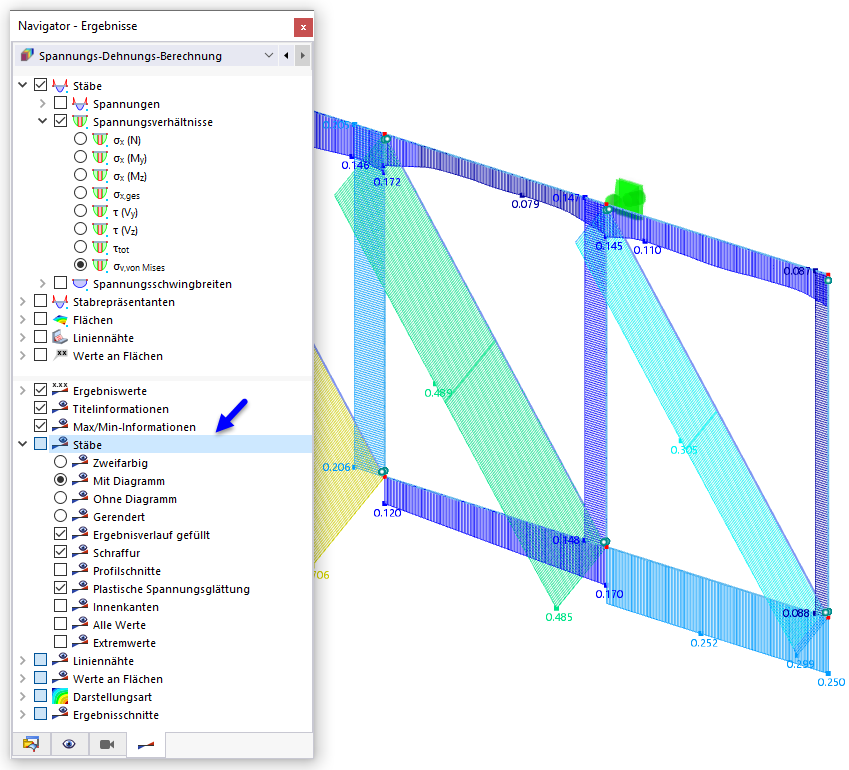This screenshot has width=849, height=770.
Task: Uncheck the Titelinformationen checkbox
Action: pos(40,407)
